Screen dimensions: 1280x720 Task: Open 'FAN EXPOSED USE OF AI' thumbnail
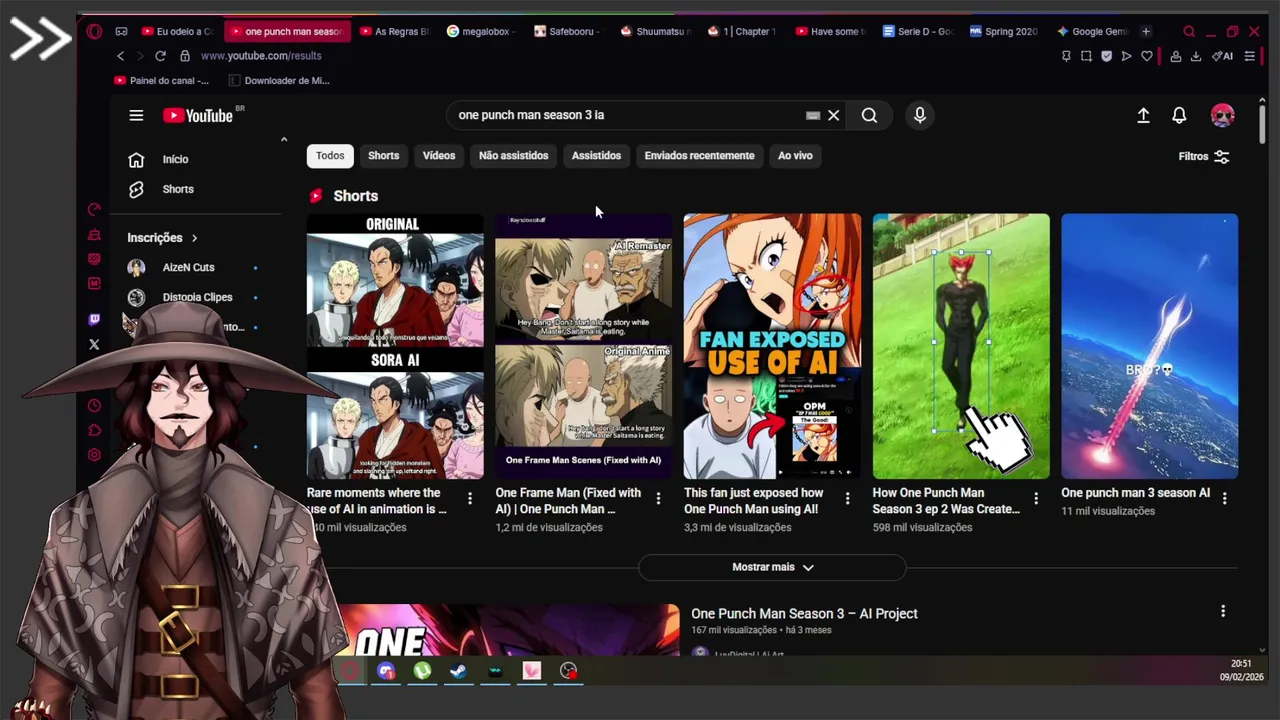pyautogui.click(x=772, y=346)
